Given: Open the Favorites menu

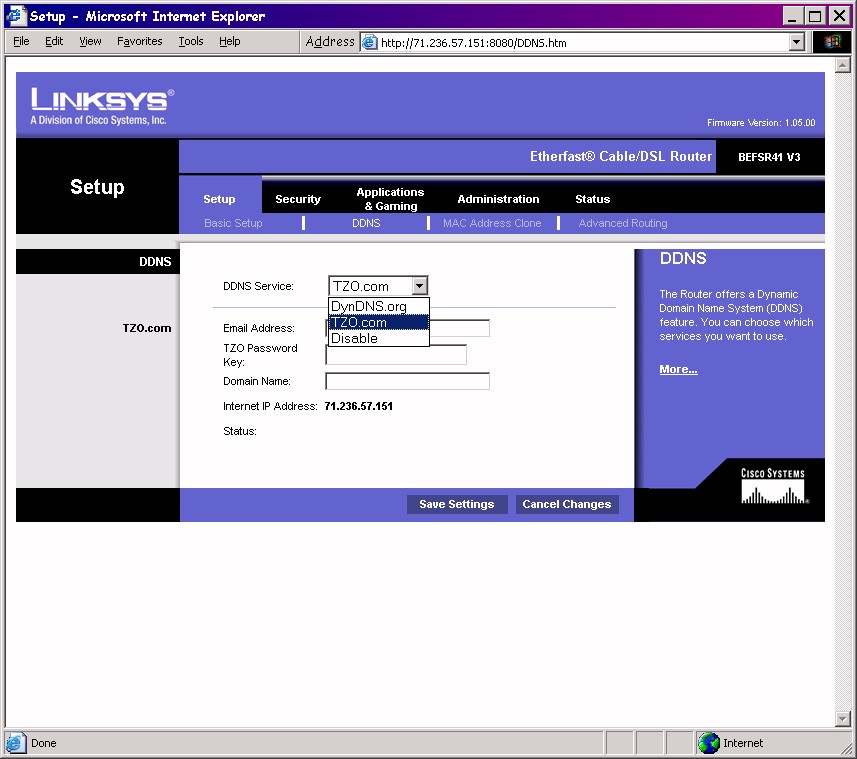Looking at the screenshot, I should pyautogui.click(x=139, y=41).
